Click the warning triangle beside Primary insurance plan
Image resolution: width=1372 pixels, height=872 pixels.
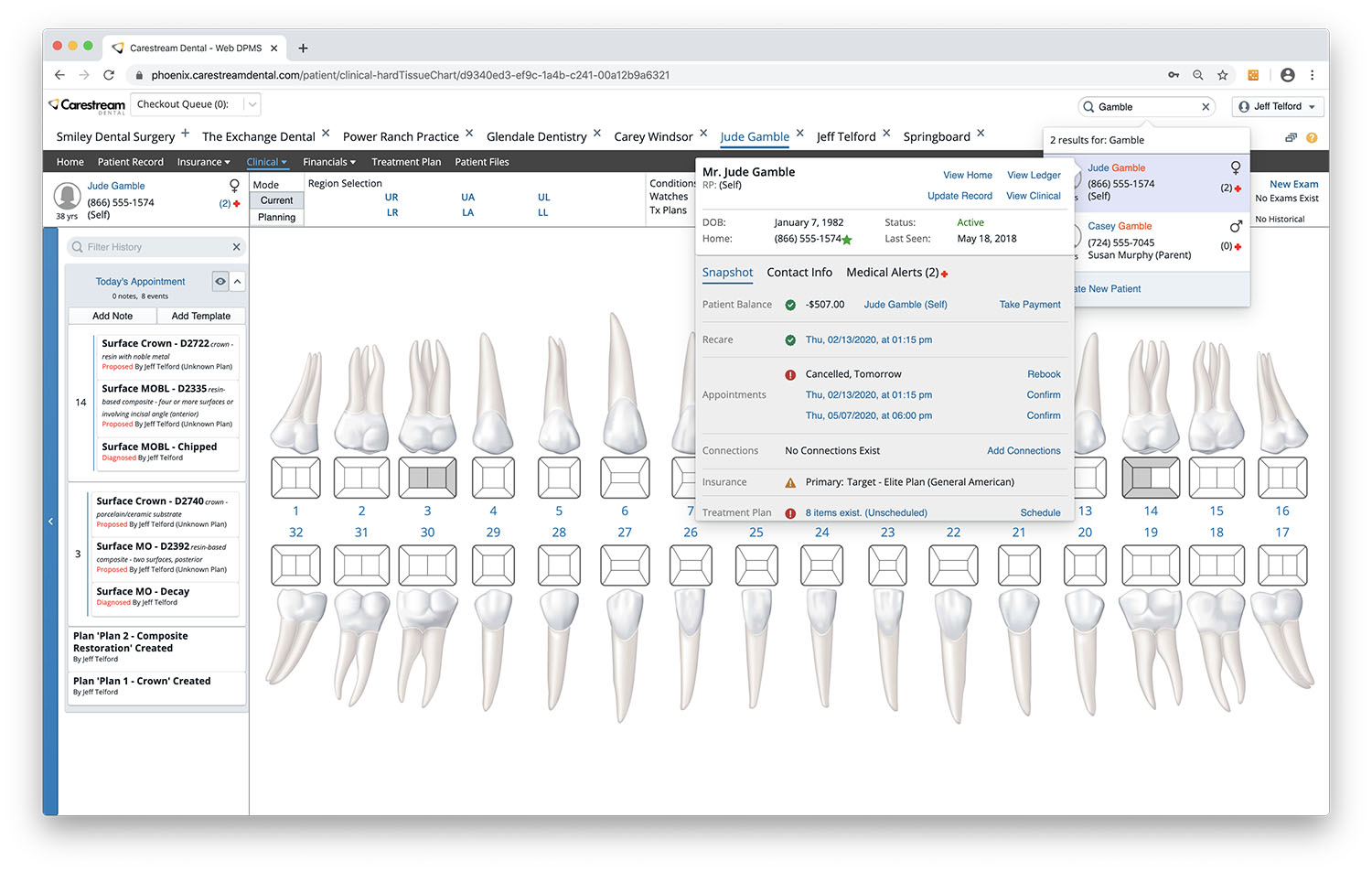(x=790, y=481)
